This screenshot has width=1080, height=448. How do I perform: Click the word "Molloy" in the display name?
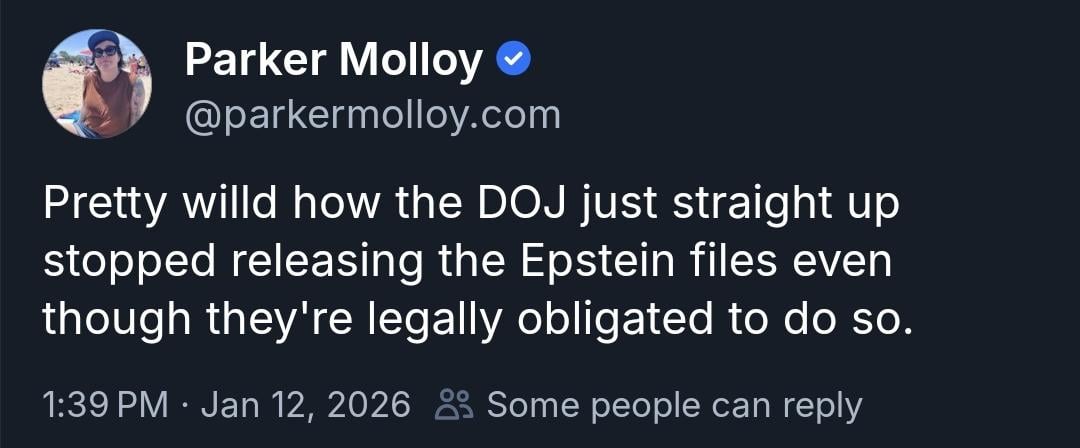point(409,62)
